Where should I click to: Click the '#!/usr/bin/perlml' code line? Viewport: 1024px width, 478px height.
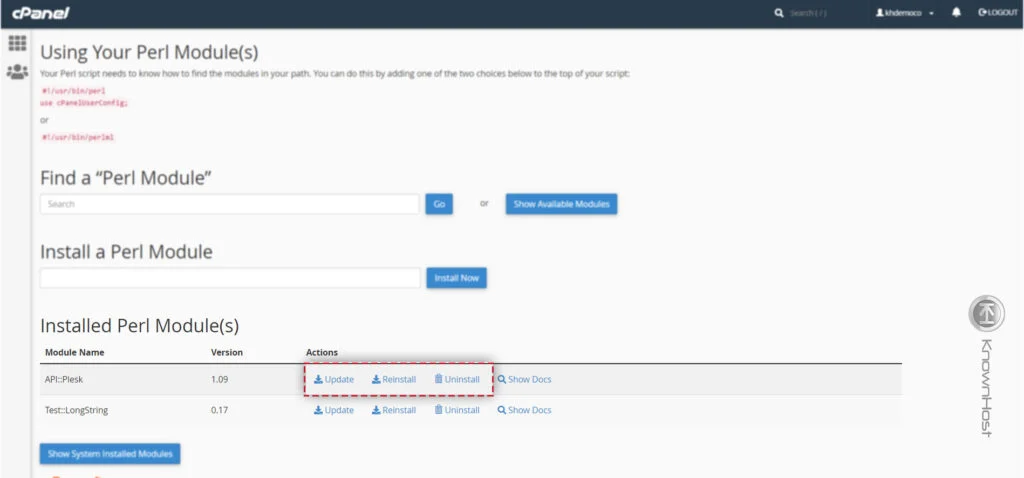click(78, 137)
